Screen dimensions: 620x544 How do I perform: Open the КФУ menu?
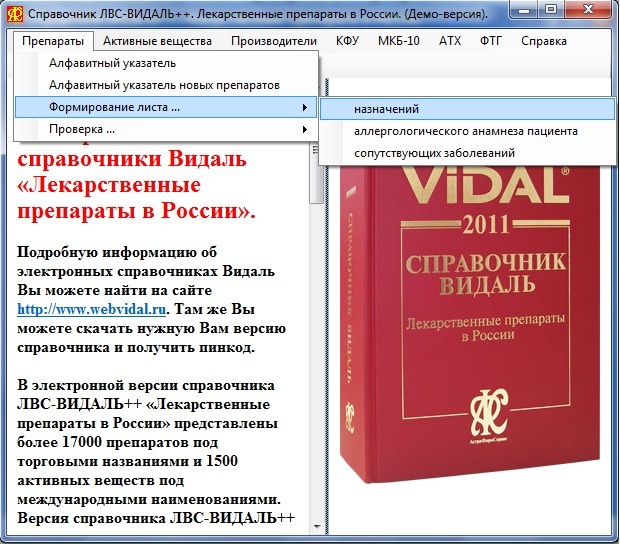click(x=348, y=41)
